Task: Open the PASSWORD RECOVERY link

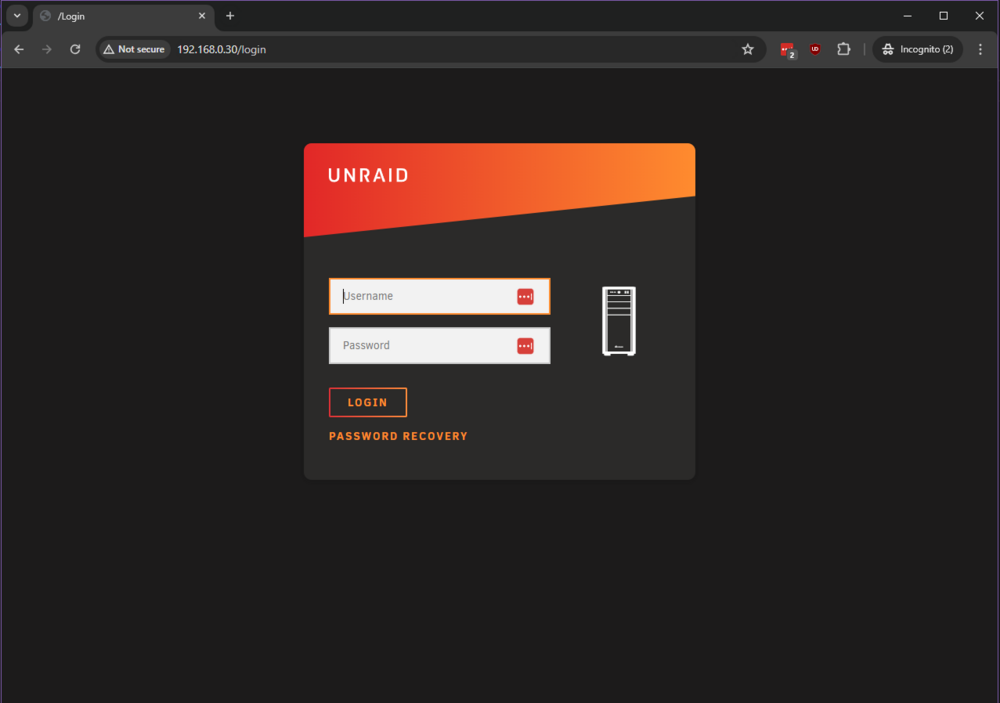Action: point(399,436)
